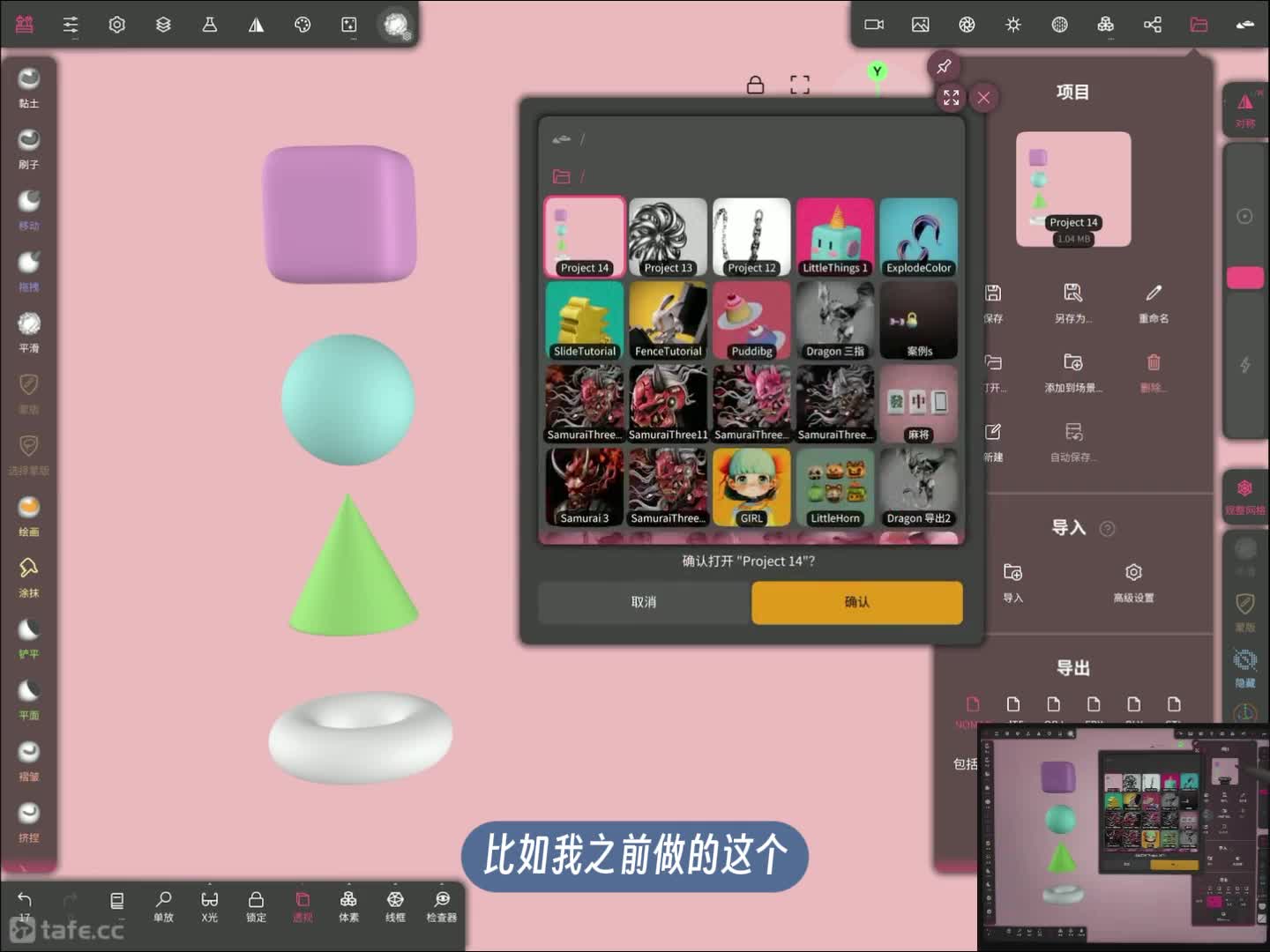Toggle 单放 solo mode
The height and width of the screenshot is (952, 1270).
pos(163,905)
